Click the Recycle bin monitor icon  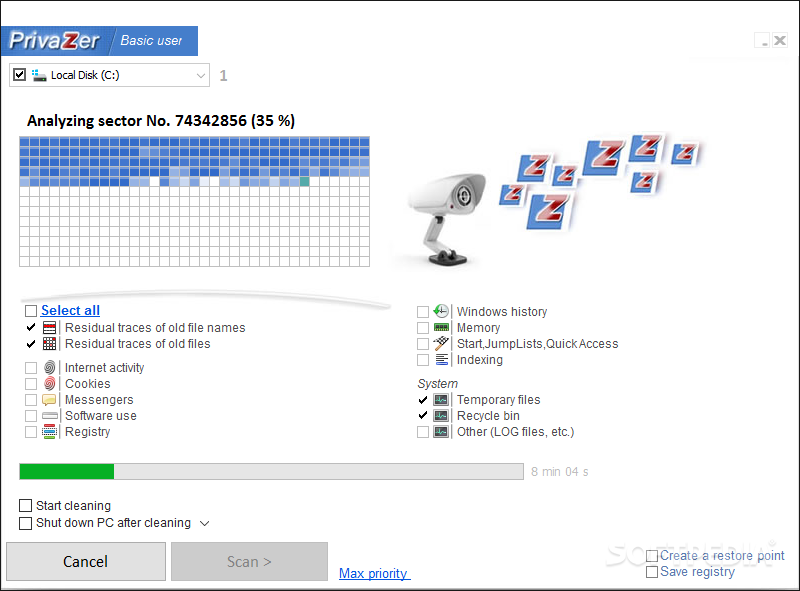pyautogui.click(x=441, y=415)
